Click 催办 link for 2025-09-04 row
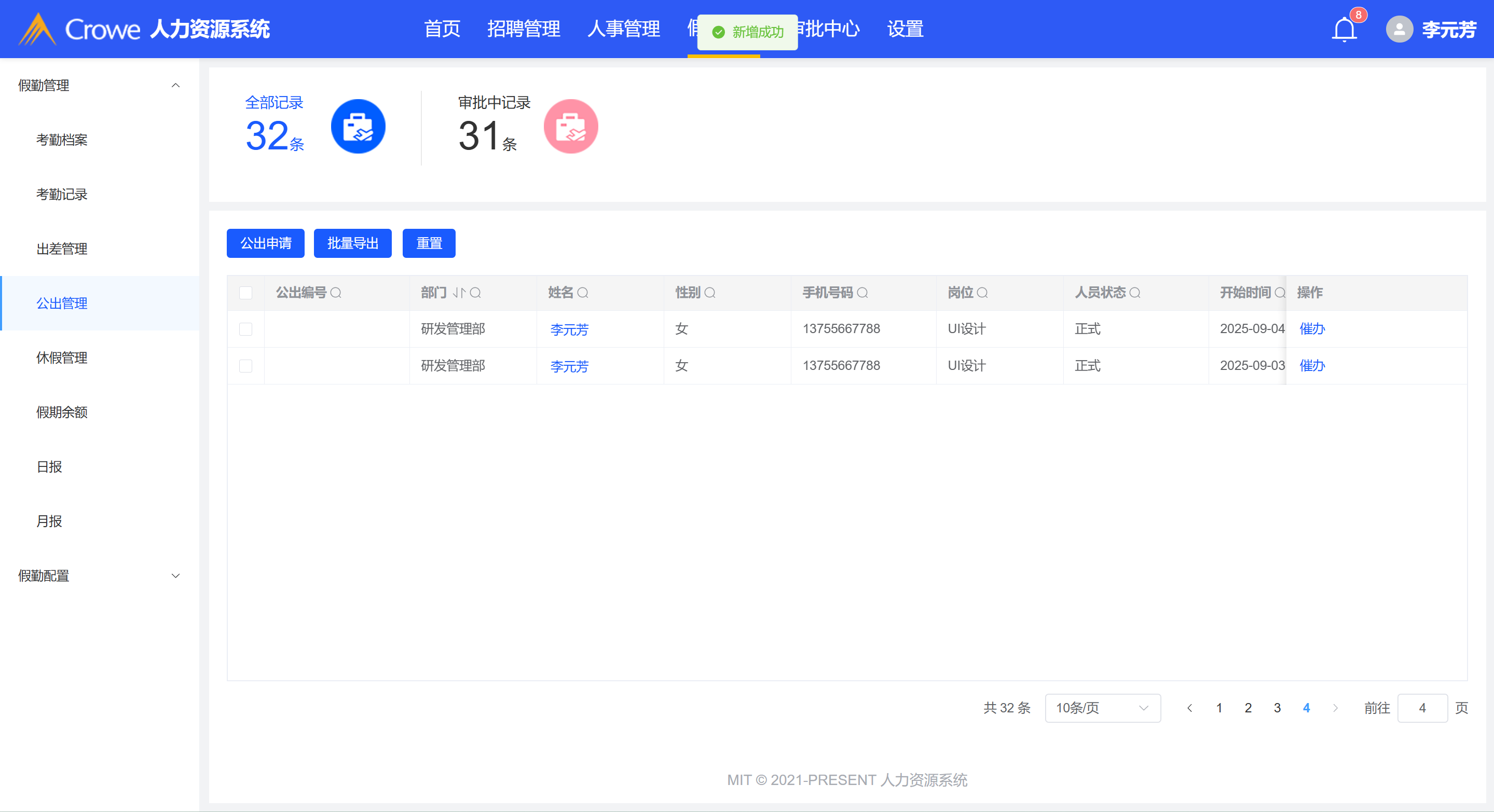 (1312, 329)
